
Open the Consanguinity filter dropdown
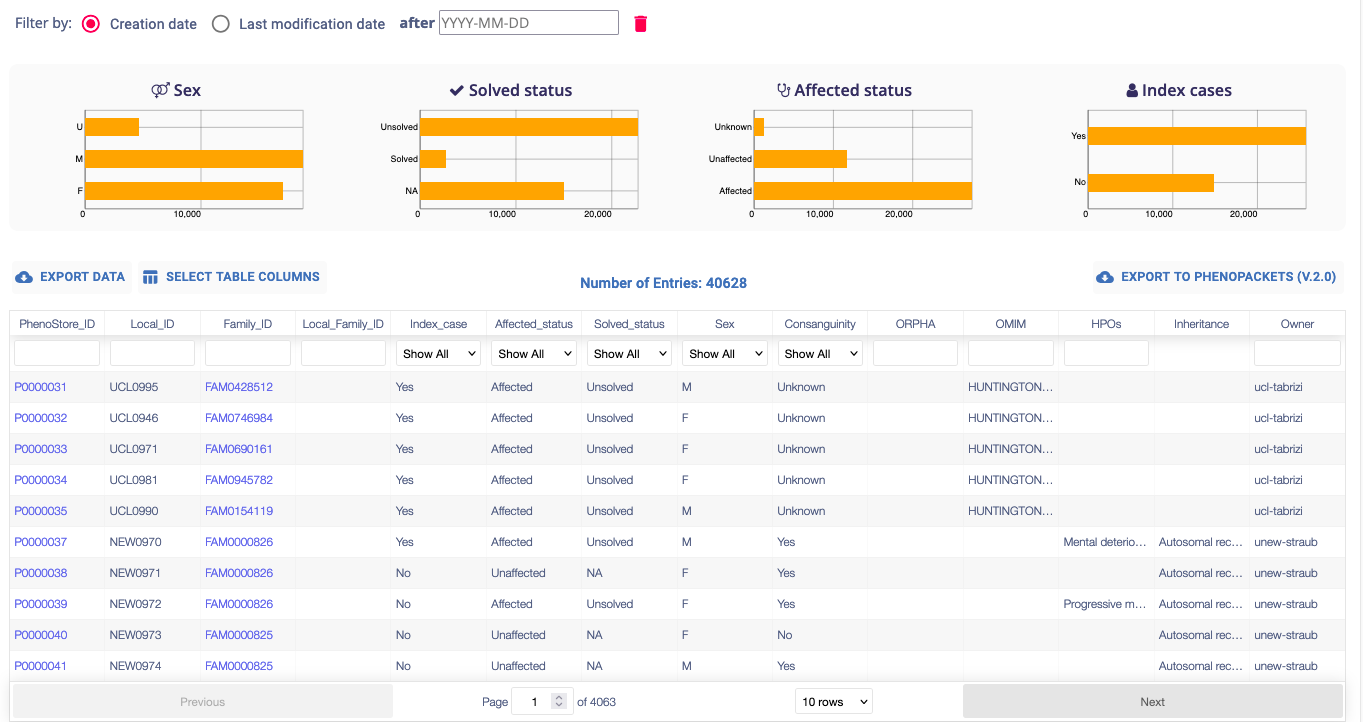(x=820, y=353)
